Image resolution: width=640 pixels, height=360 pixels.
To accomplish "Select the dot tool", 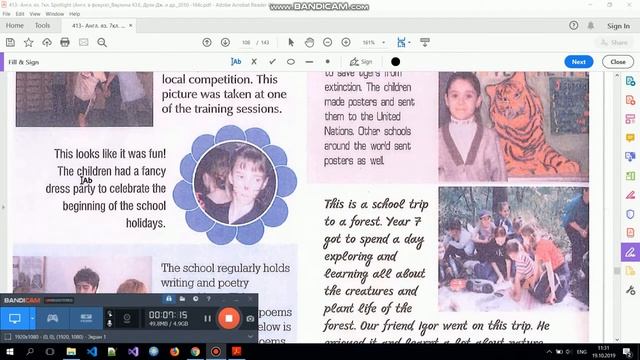I will pos(327,62).
